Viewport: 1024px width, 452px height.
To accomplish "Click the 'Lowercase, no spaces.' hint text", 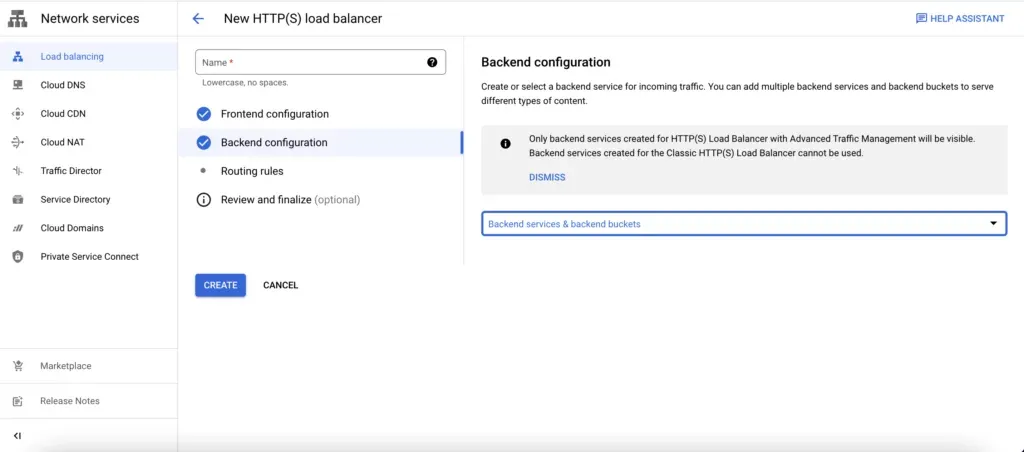I will tap(245, 83).
